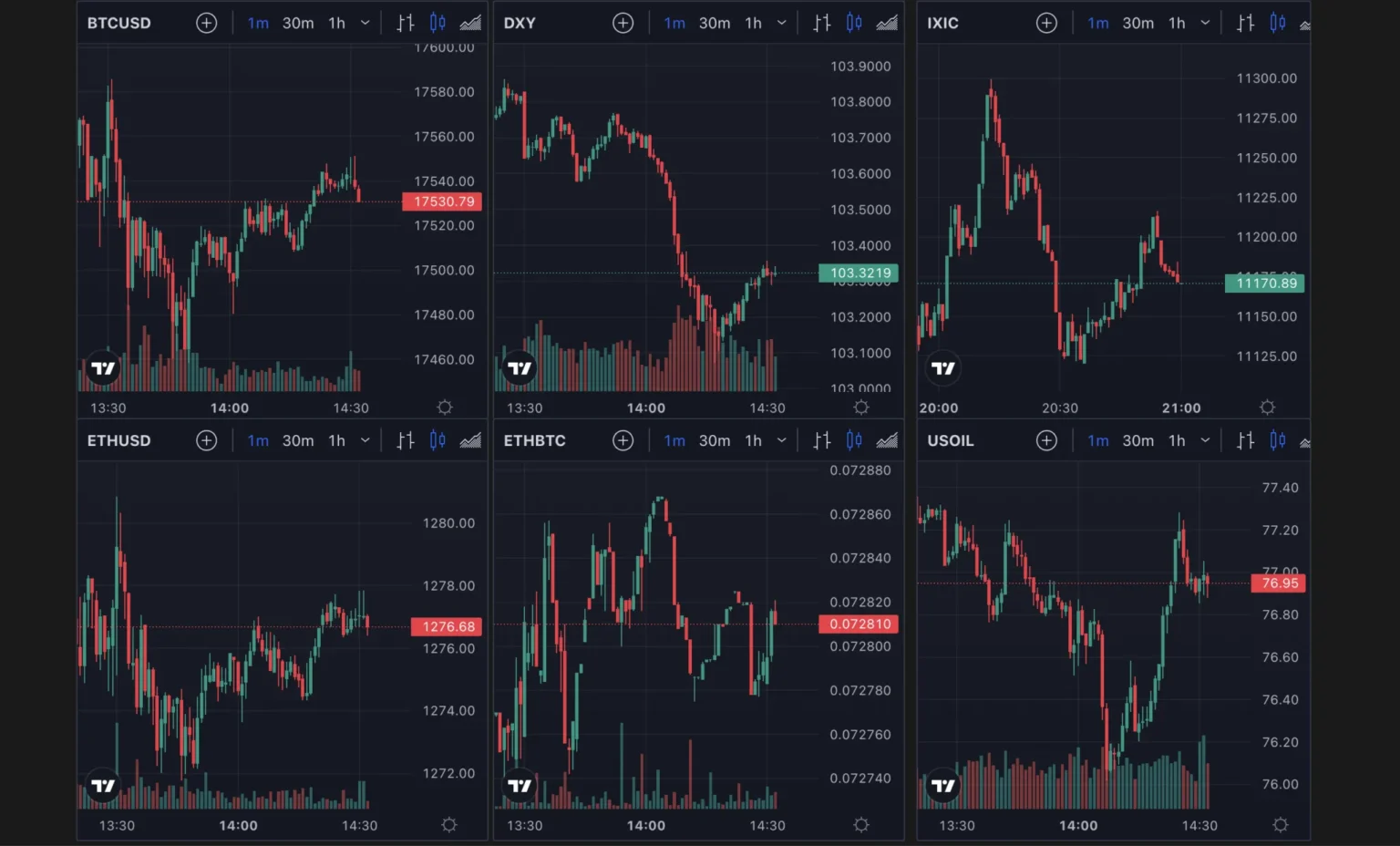Toggle area chart mode on ETHBTC

[887, 440]
